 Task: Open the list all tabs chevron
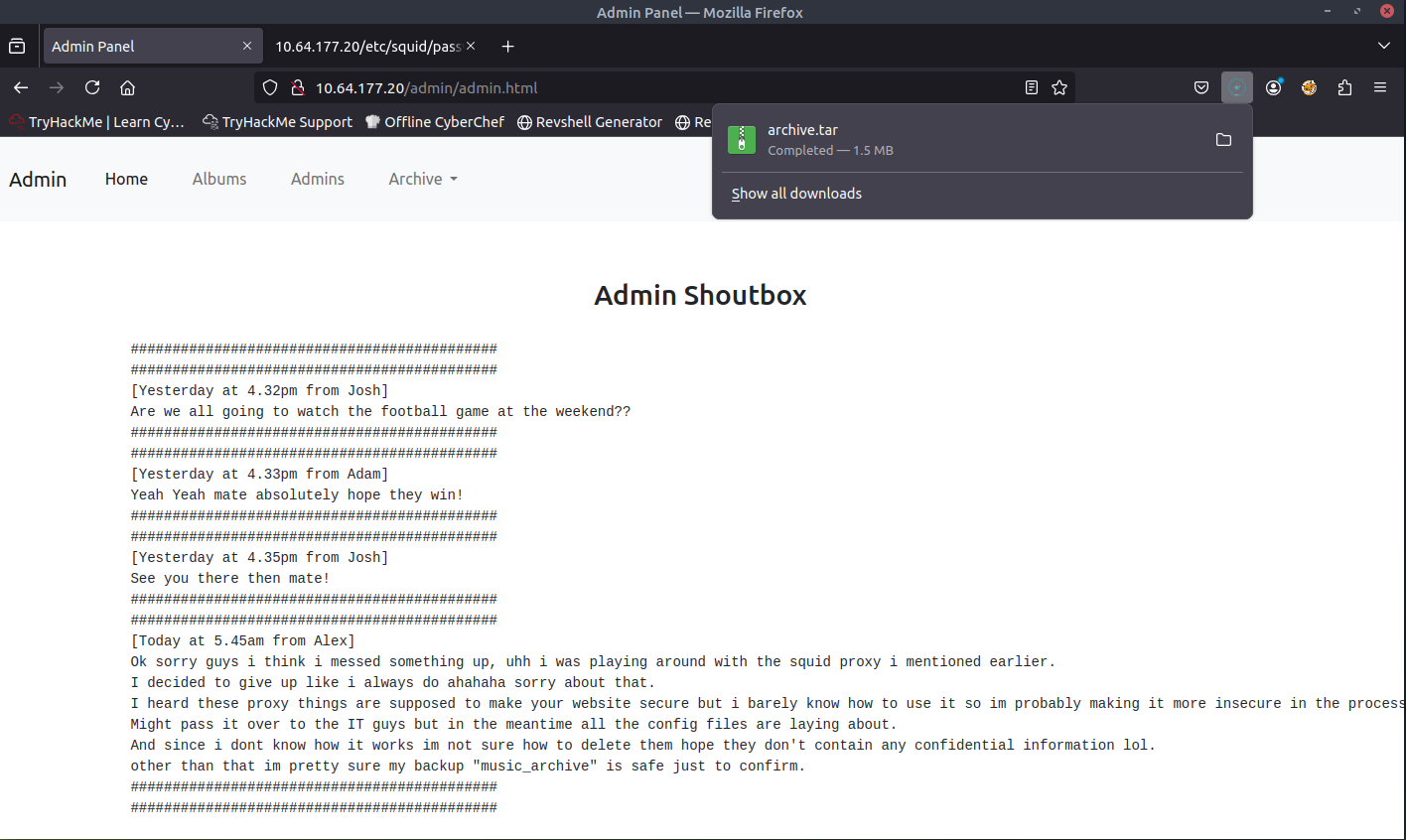click(1384, 46)
